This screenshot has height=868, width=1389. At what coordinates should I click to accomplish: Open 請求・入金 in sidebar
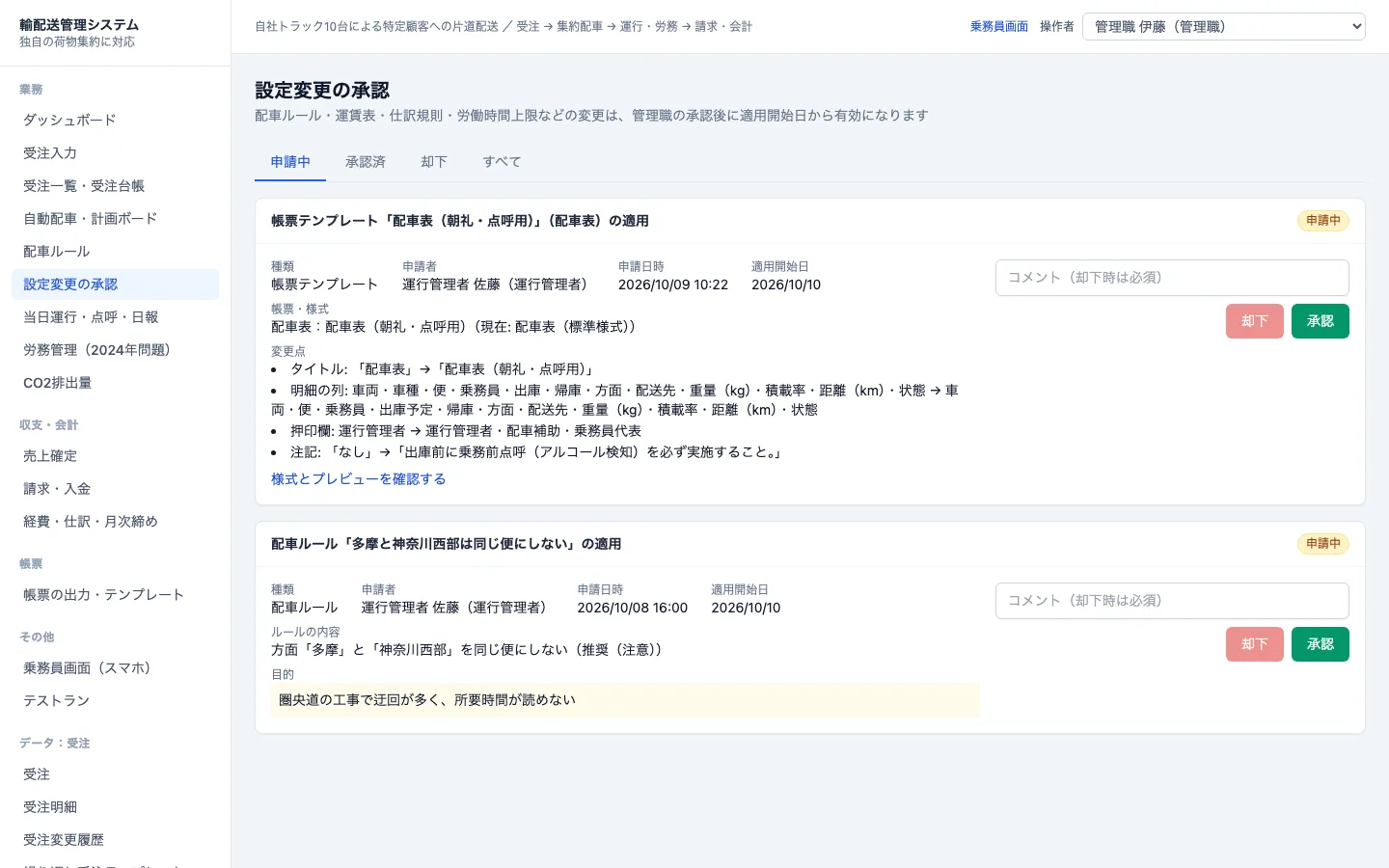(115, 489)
